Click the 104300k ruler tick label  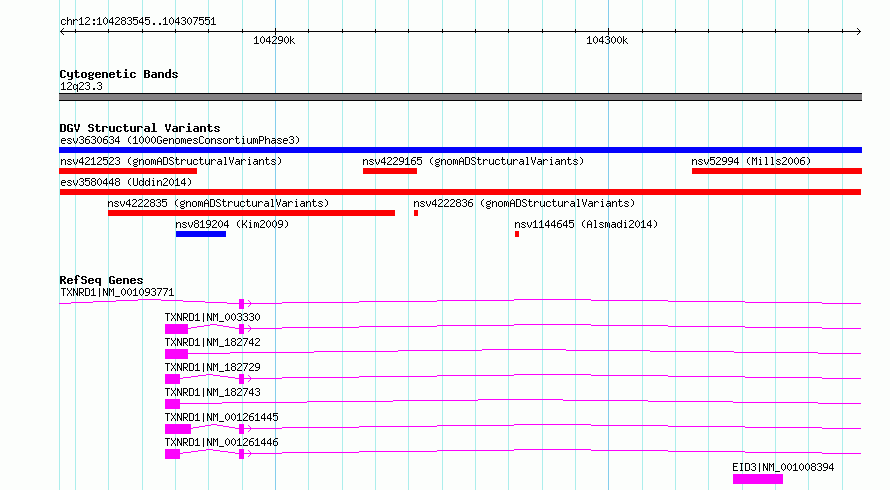tap(607, 40)
